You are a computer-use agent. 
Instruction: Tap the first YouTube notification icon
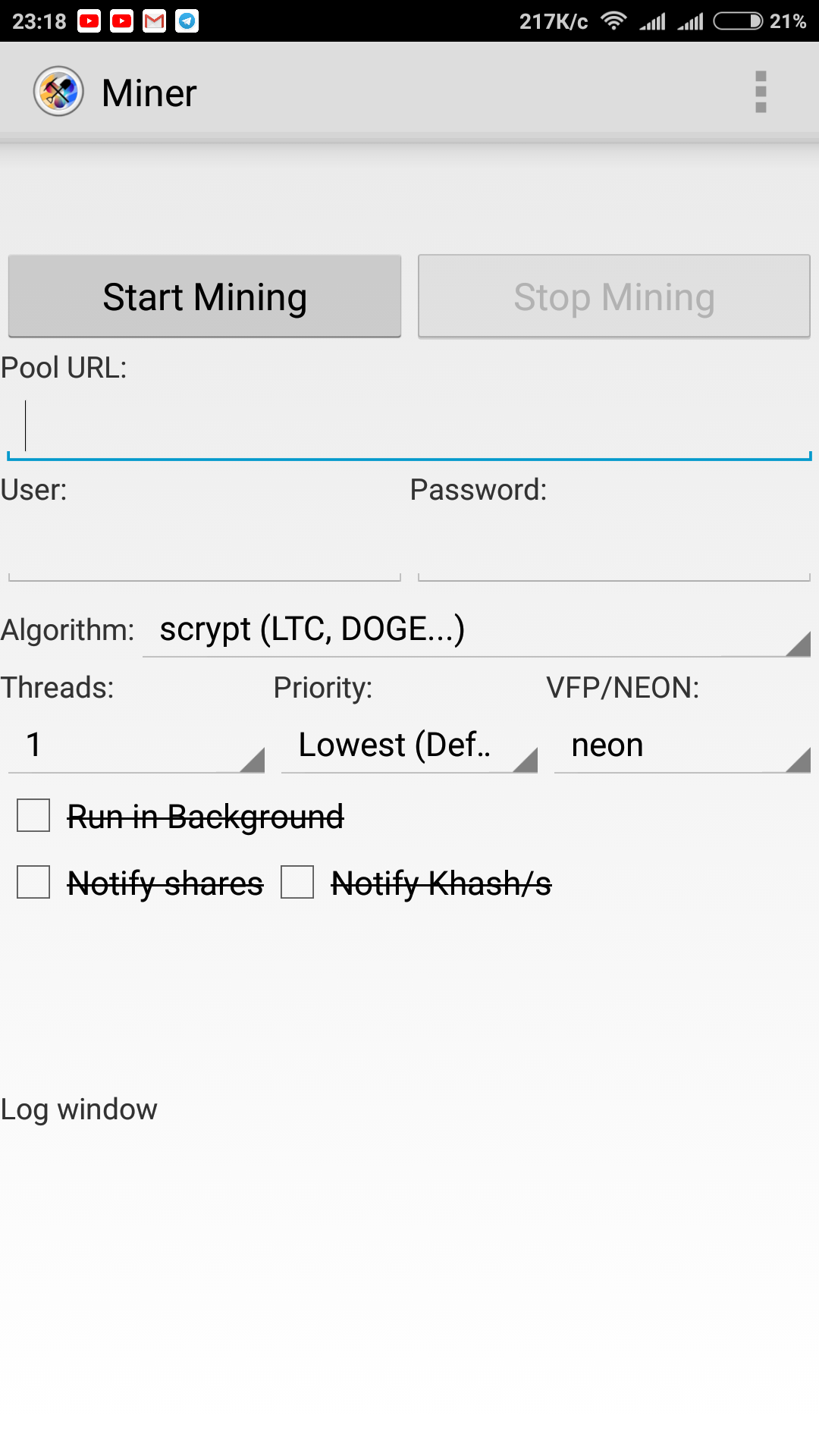[89, 21]
